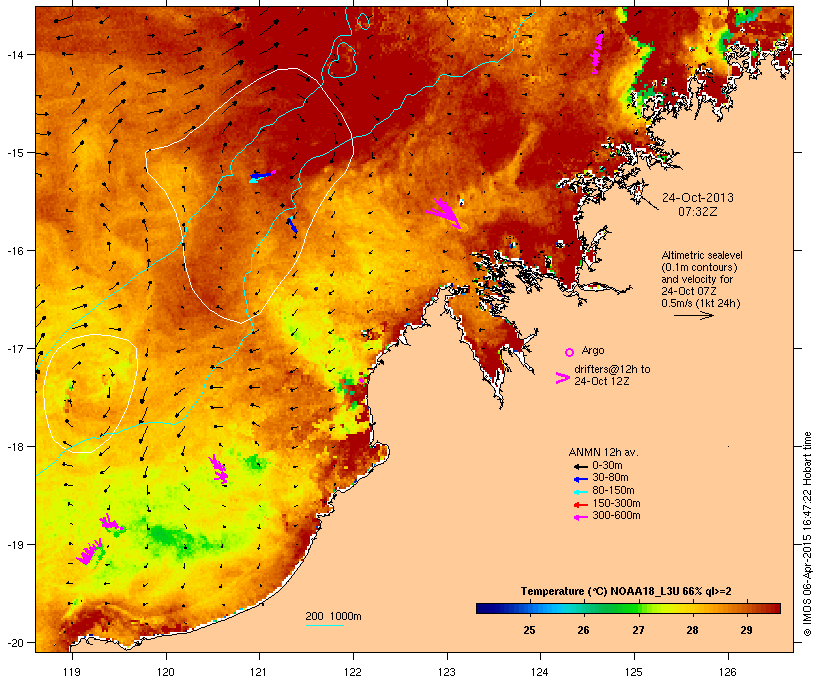Click the '07:32Z' time label
Screen dimensions: 820x680
coord(698,212)
